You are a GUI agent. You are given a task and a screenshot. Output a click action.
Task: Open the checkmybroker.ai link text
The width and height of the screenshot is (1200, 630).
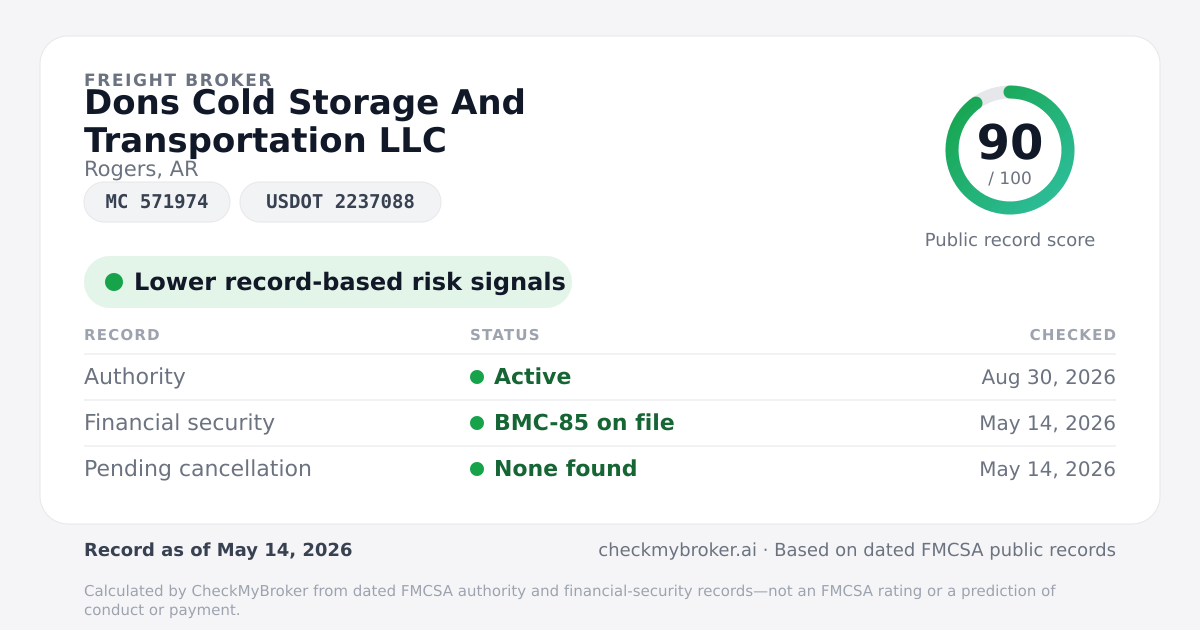pos(677,550)
